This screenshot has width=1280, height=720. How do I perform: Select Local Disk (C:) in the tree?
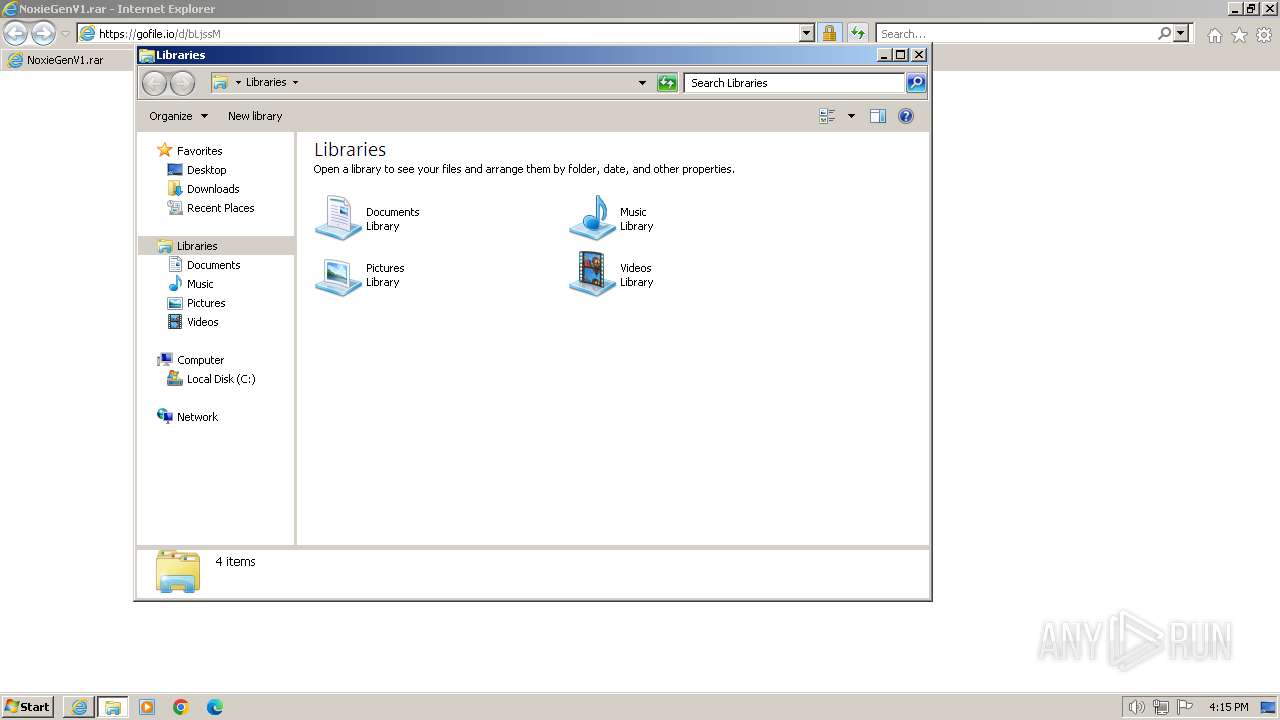pos(221,379)
